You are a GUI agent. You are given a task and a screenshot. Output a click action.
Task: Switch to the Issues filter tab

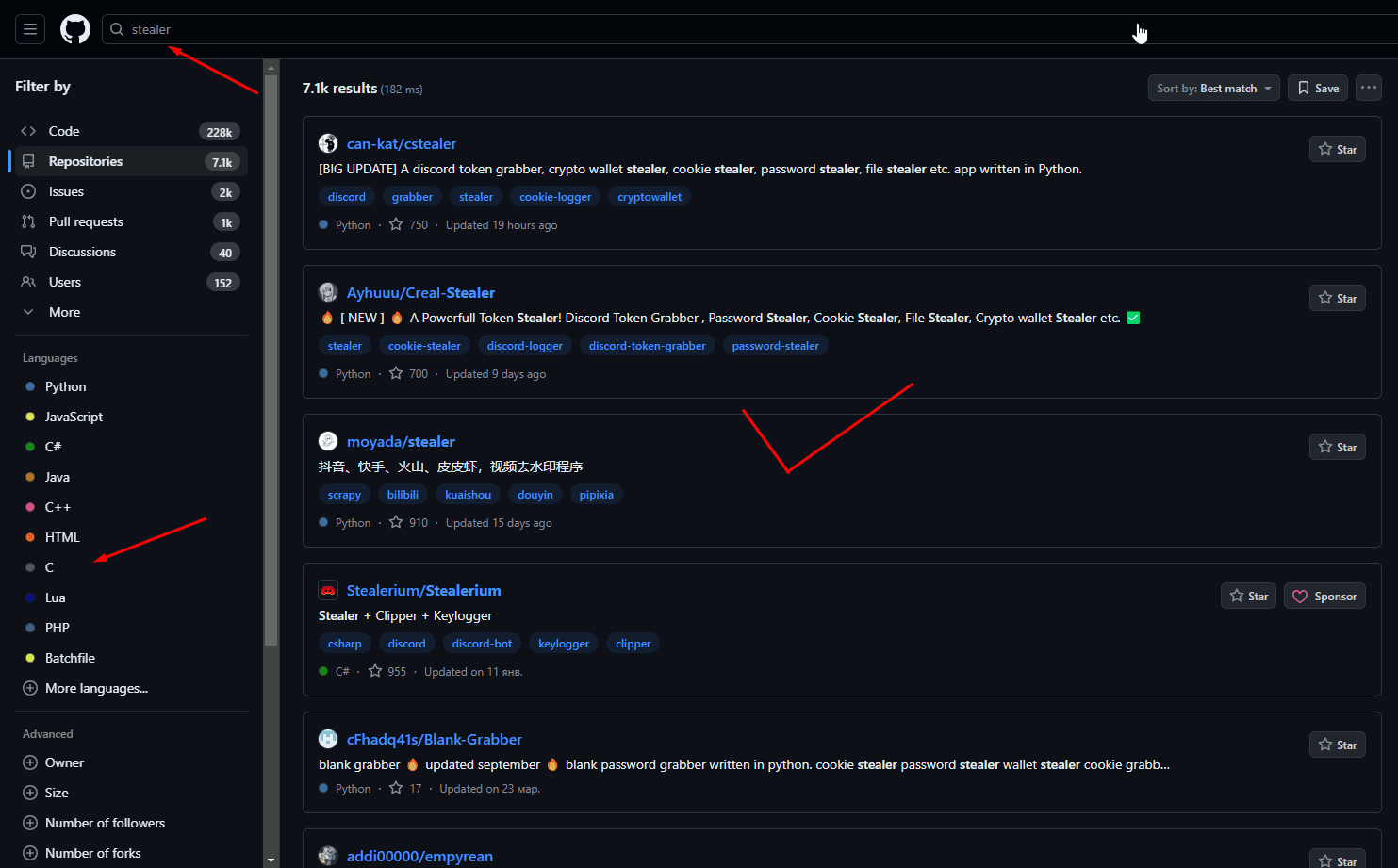66,190
